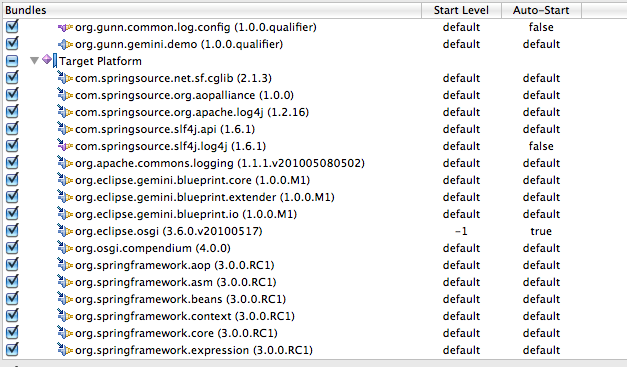This screenshot has width=627, height=367.
Task: Click the Auto-Start column header
Action: (541, 10)
